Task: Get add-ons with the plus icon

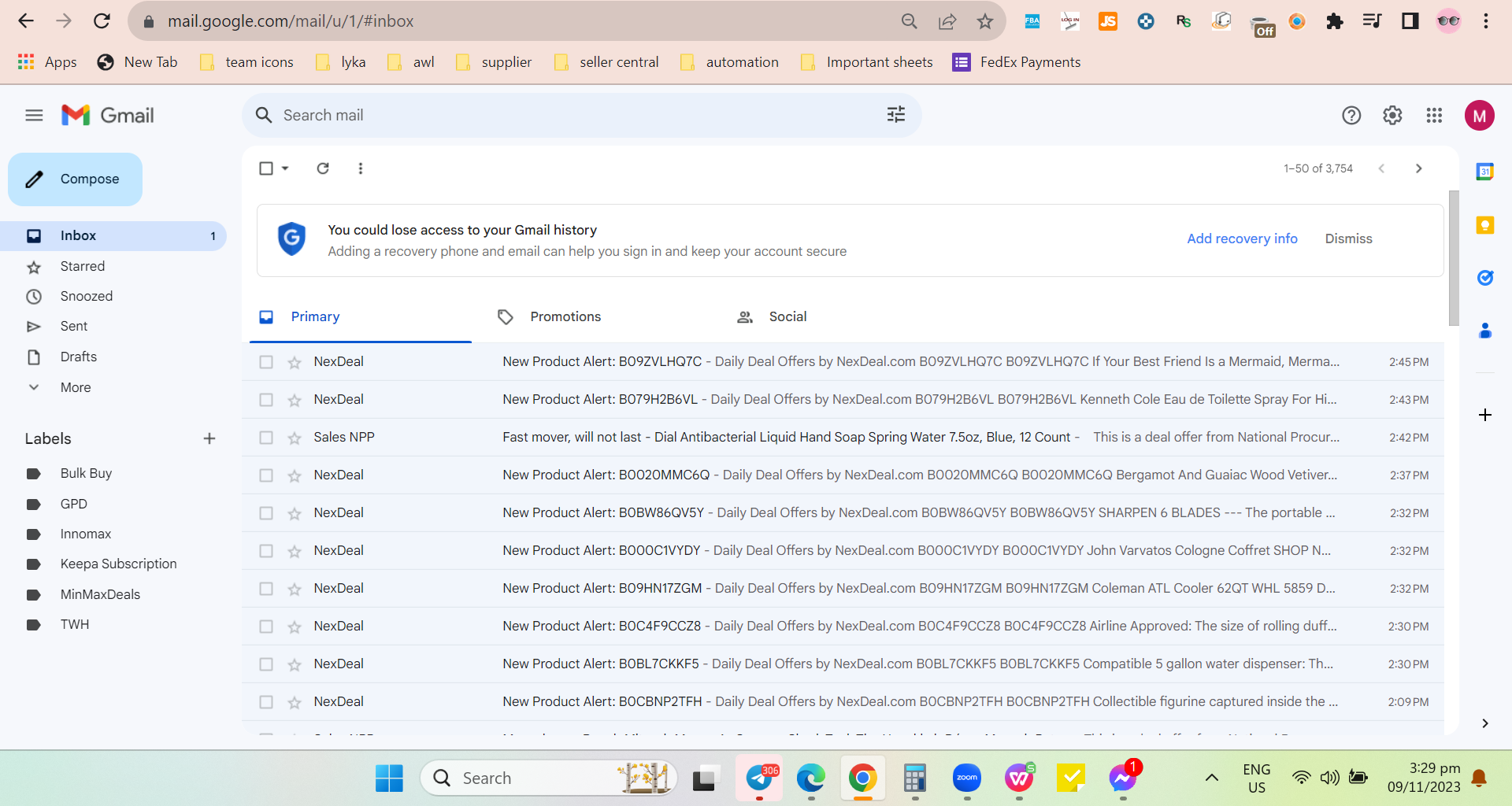Action: (1485, 415)
